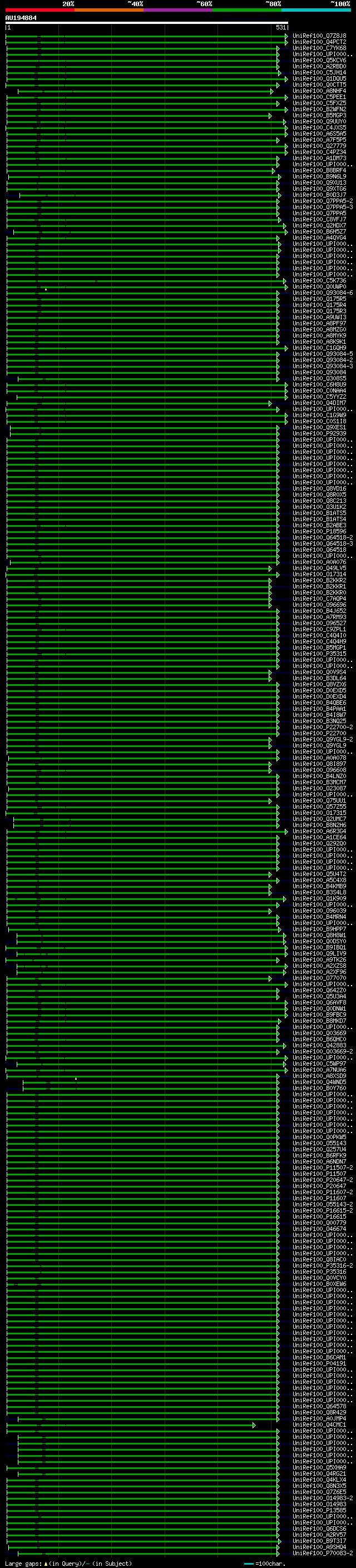The width and height of the screenshot is (356, 1568).
Task: Select hit UniRef100_A6R3G4
Action: tap(319, 832)
